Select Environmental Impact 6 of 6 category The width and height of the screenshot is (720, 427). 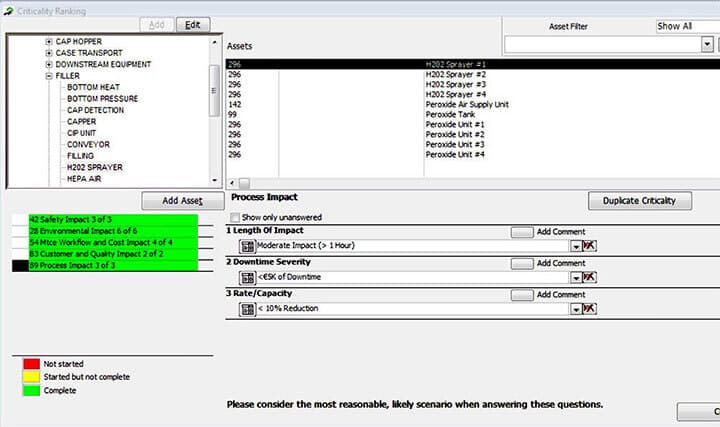pos(113,231)
